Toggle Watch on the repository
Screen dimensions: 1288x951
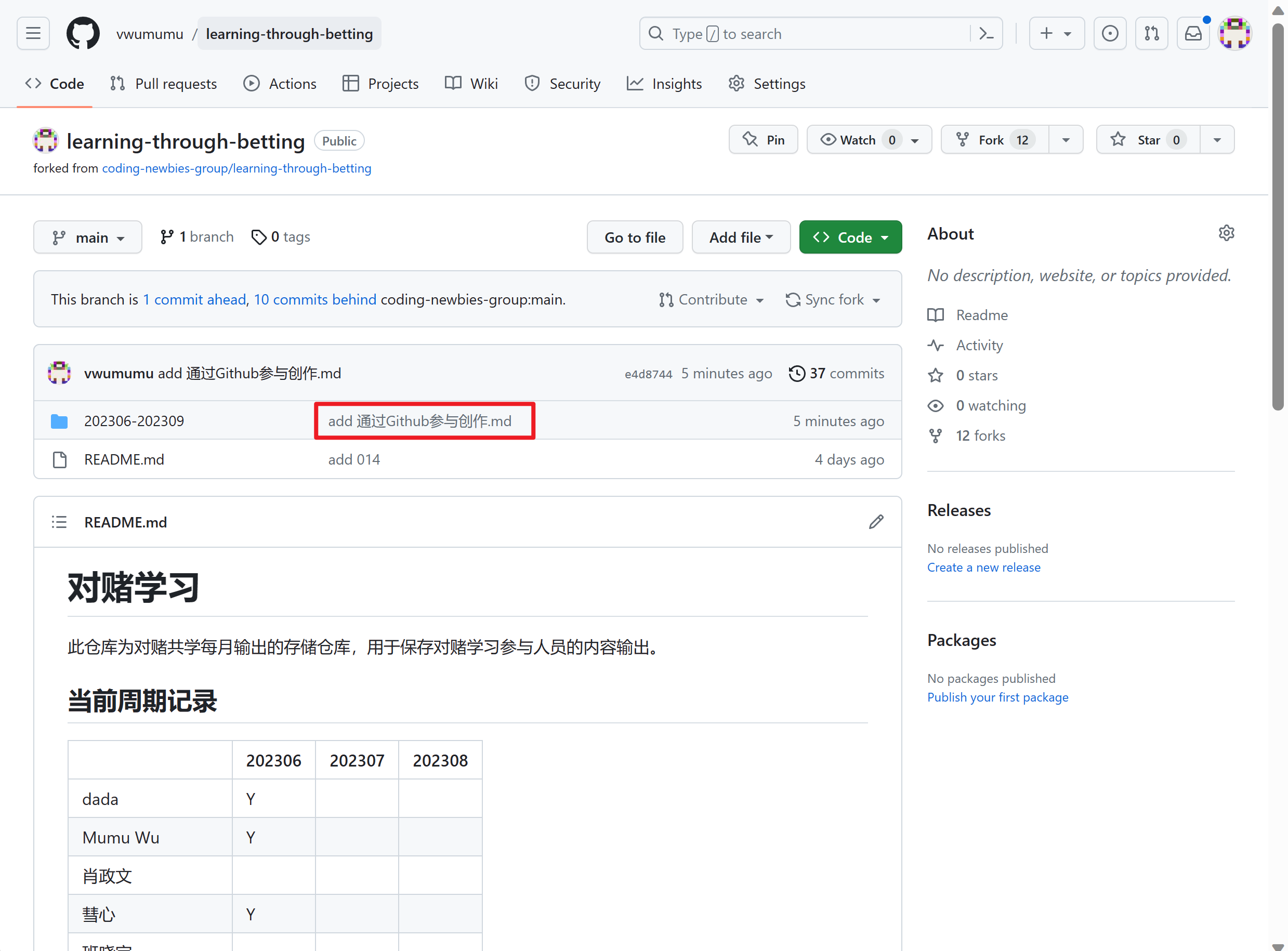(x=858, y=140)
